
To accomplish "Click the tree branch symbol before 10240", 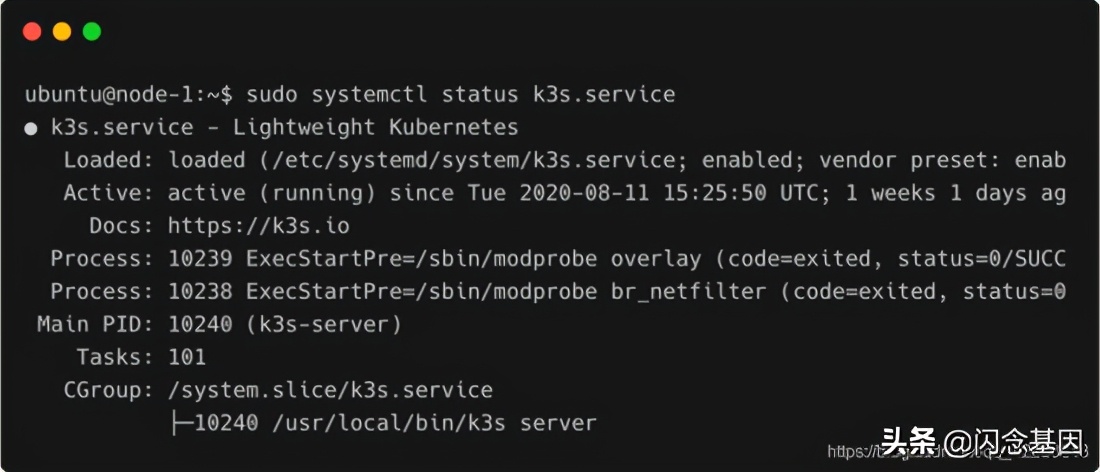I will 180,423.
